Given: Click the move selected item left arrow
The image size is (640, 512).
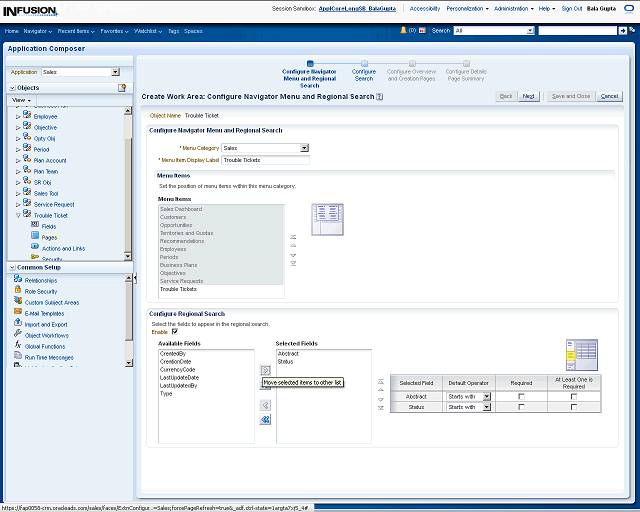Looking at the screenshot, I should pyautogui.click(x=265, y=405).
